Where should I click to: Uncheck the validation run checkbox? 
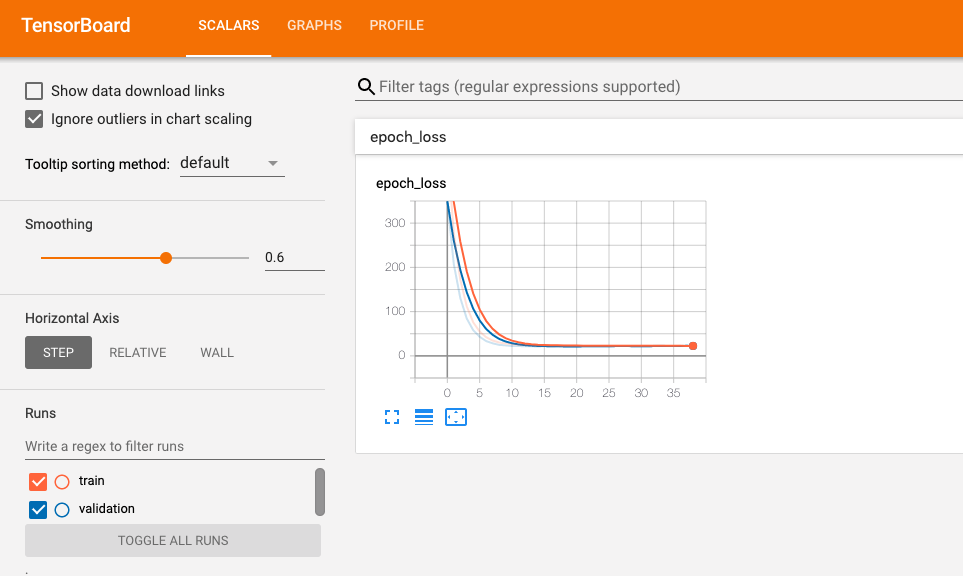[x=38, y=510]
